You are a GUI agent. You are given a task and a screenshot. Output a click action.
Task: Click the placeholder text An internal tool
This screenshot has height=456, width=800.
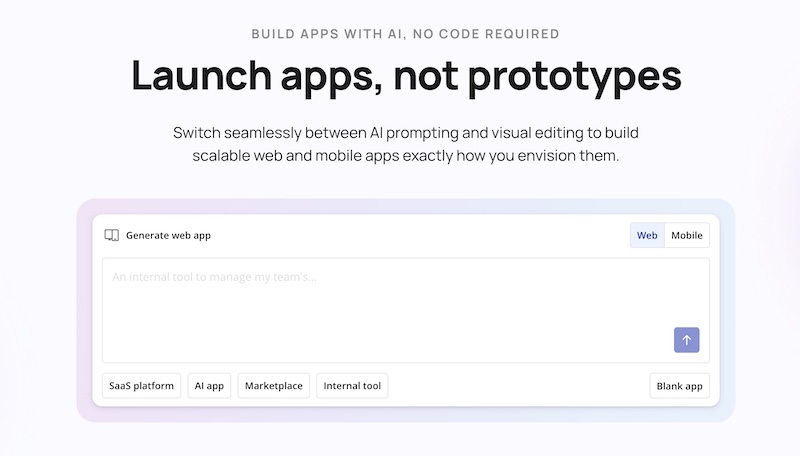tap(214, 277)
